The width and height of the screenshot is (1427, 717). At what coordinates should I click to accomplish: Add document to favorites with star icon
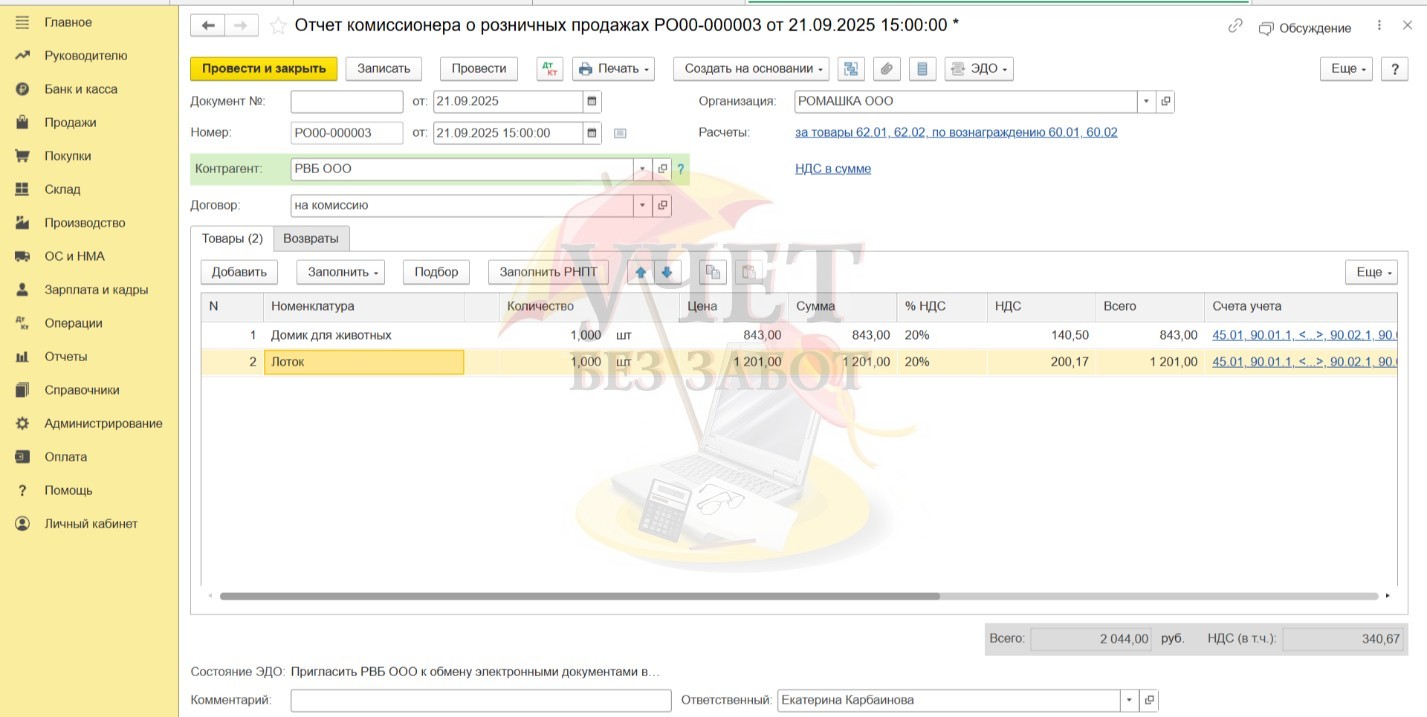(x=278, y=26)
